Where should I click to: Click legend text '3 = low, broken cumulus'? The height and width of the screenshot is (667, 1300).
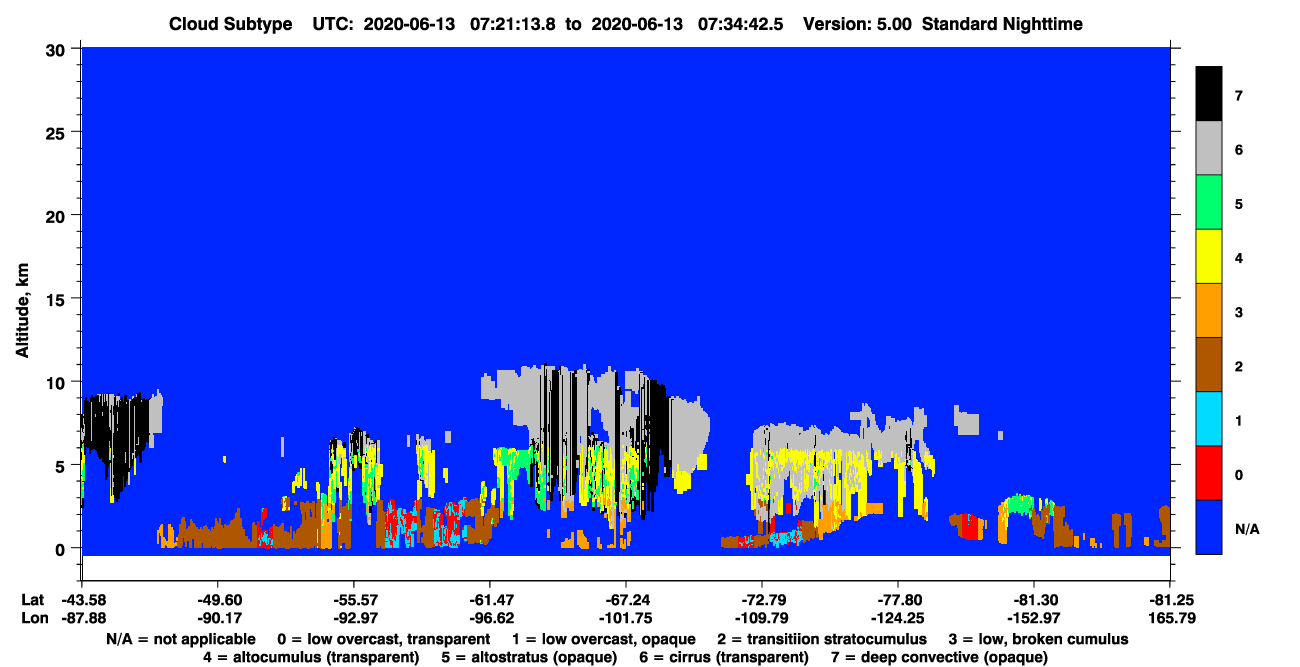click(x=1039, y=639)
